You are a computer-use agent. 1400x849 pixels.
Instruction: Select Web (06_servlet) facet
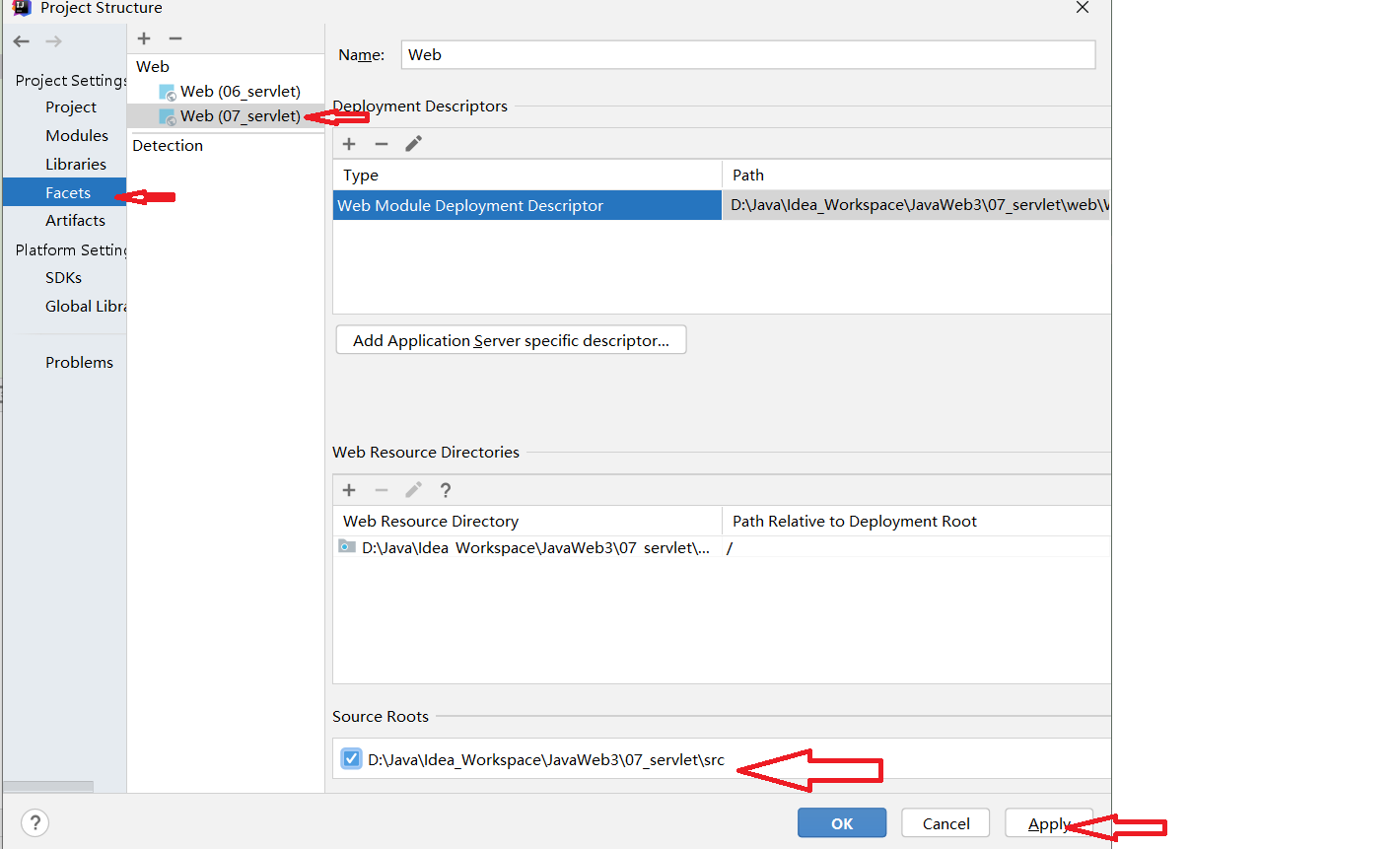click(x=241, y=92)
